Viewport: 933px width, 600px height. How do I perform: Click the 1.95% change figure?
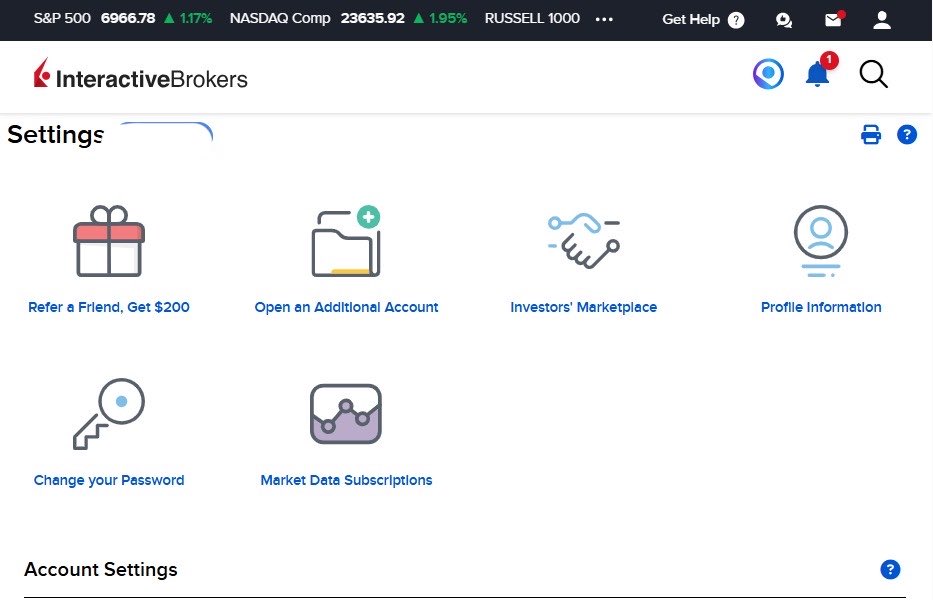pos(448,18)
